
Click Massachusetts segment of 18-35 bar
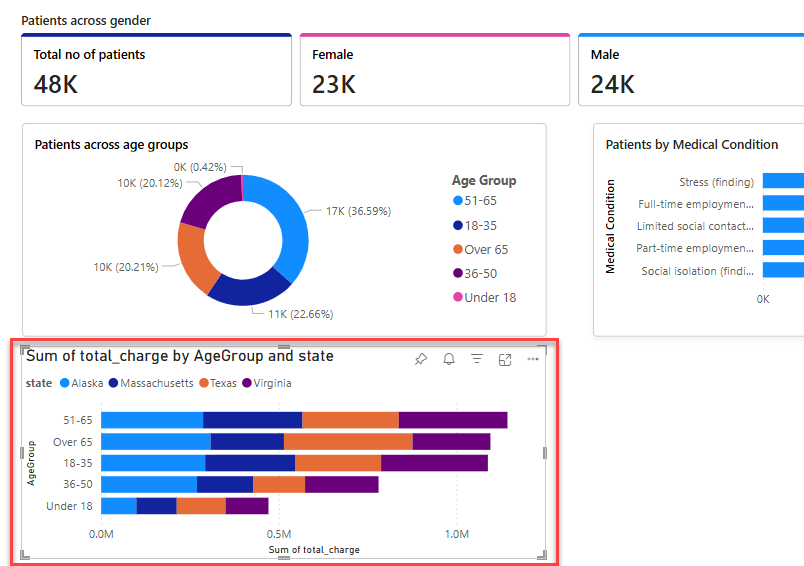point(250,463)
